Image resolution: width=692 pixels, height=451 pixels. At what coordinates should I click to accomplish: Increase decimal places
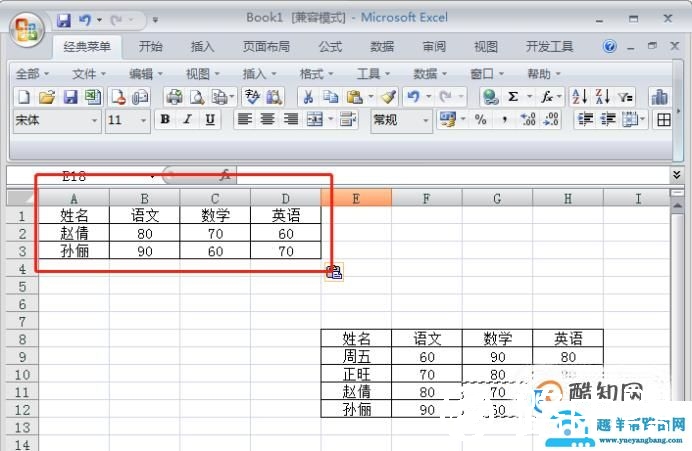tap(528, 120)
